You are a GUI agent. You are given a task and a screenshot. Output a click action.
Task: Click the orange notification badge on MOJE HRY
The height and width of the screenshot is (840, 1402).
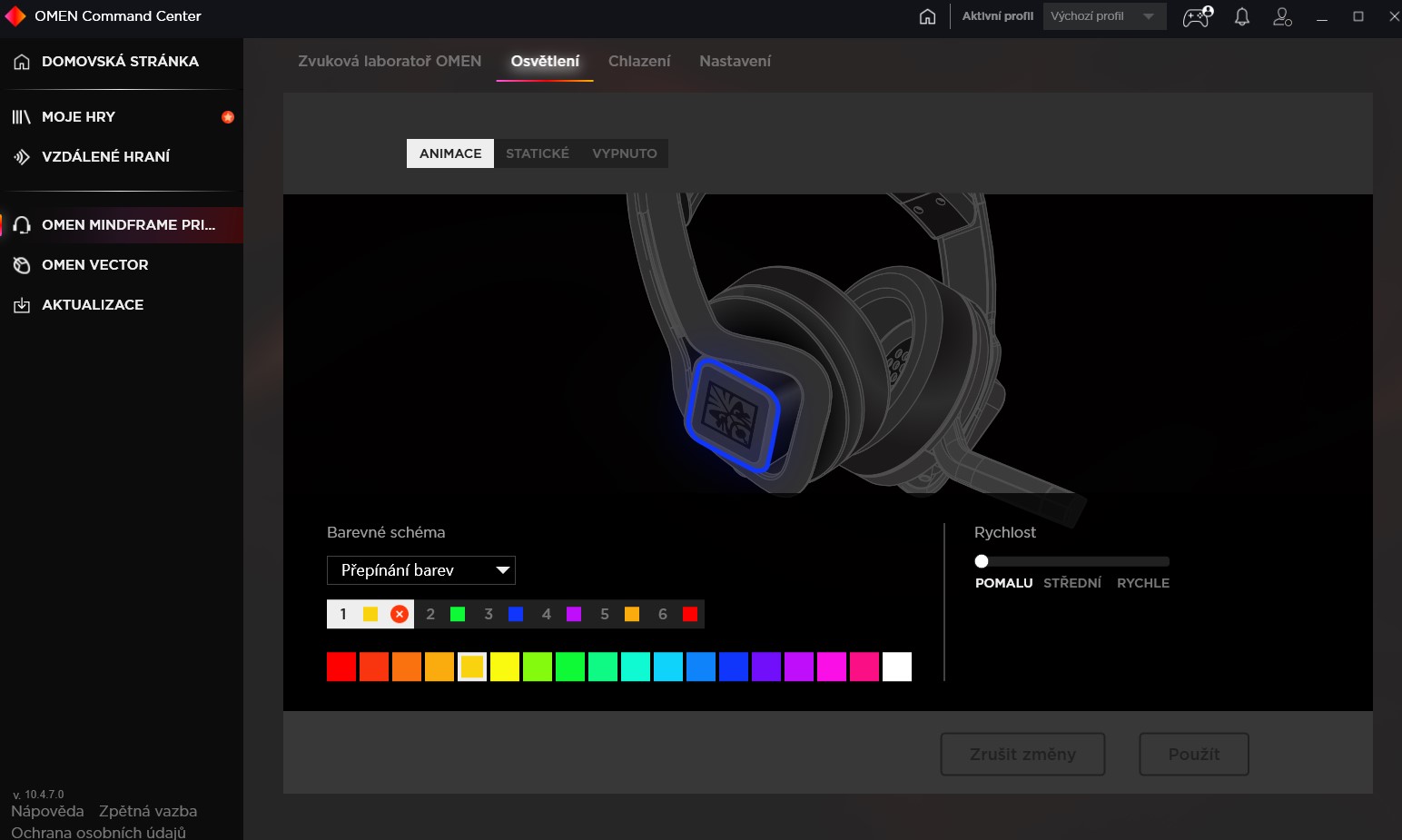click(x=228, y=117)
